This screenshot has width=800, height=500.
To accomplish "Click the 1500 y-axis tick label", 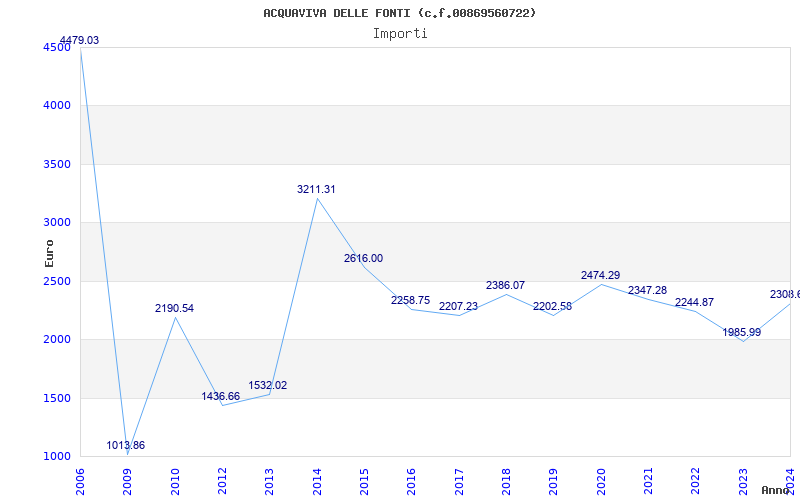I will tap(57, 398).
